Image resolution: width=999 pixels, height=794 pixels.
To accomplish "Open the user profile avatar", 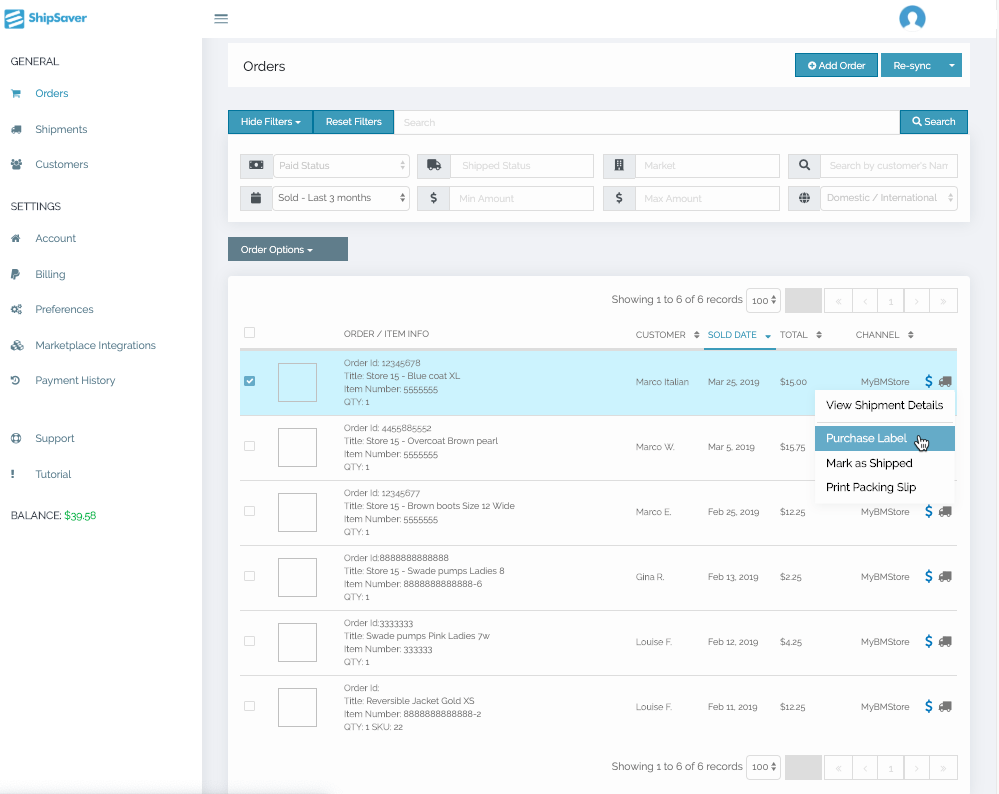I will [912, 18].
